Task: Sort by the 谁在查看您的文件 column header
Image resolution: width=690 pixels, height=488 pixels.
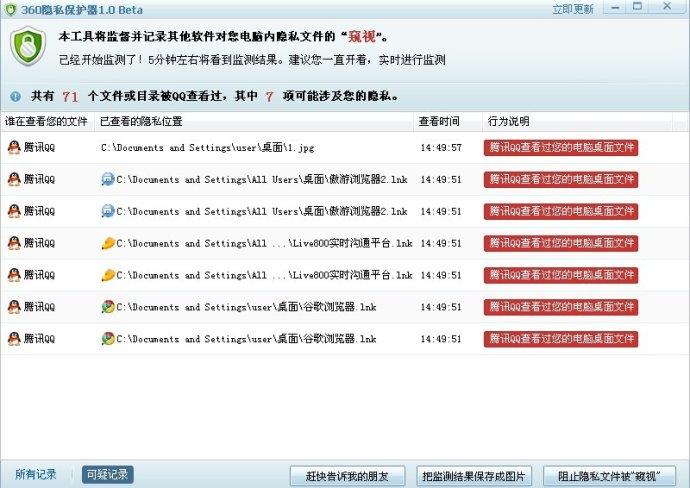Action: pos(47,121)
